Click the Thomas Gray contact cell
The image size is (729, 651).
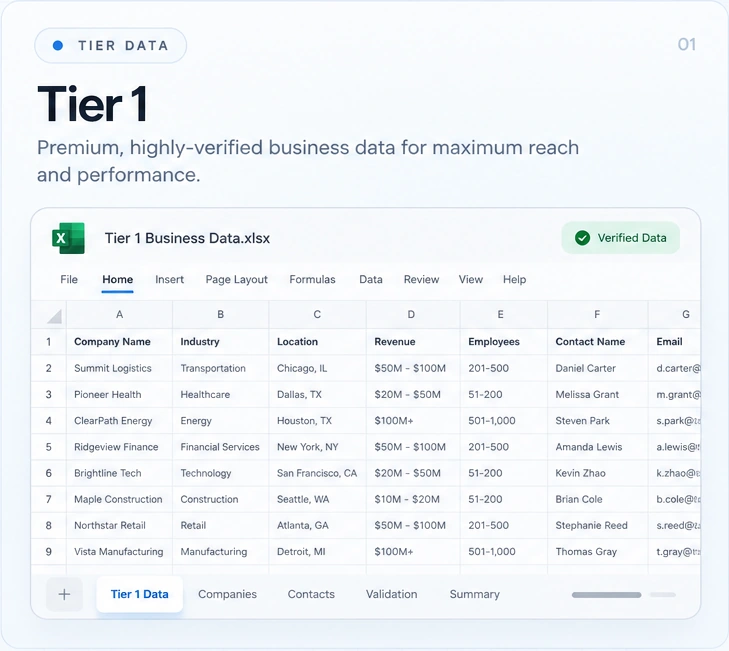click(597, 551)
